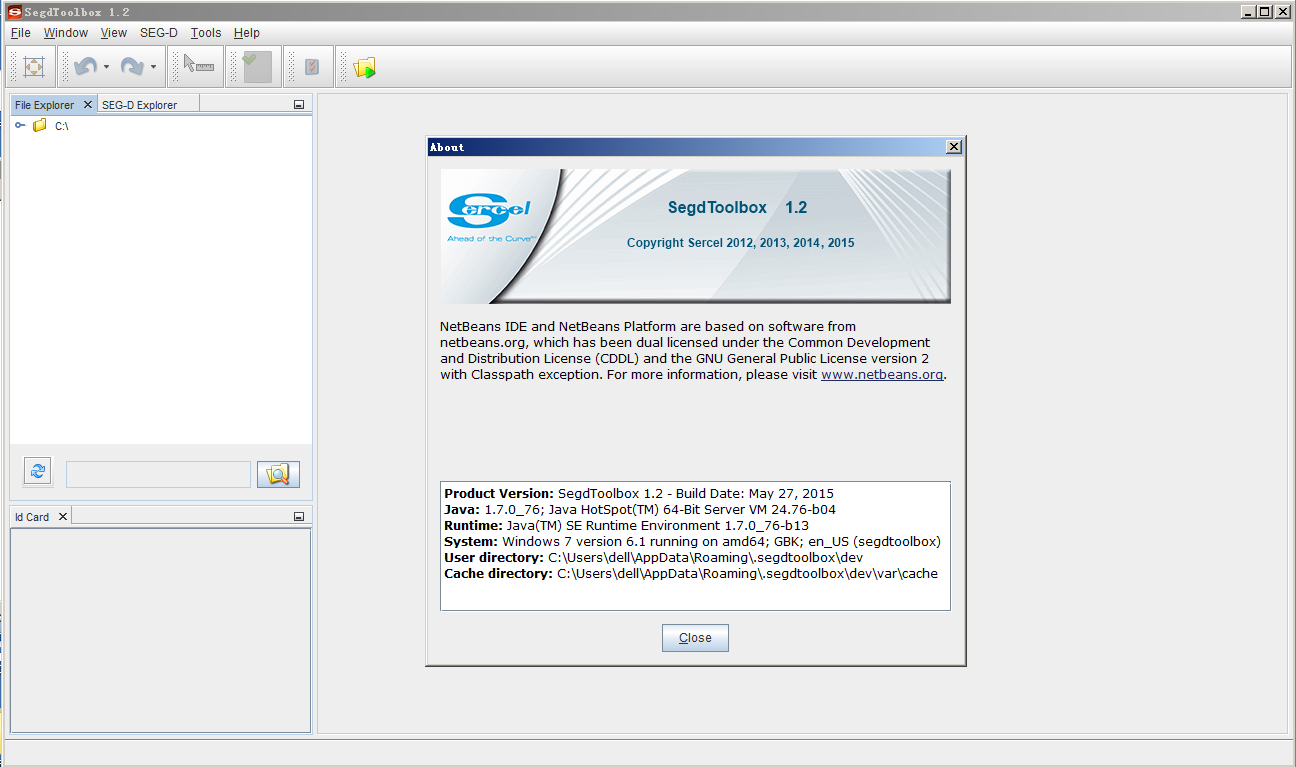Image resolution: width=1296 pixels, height=767 pixels.
Task: Switch to the File Explorer tab
Action: 45,105
